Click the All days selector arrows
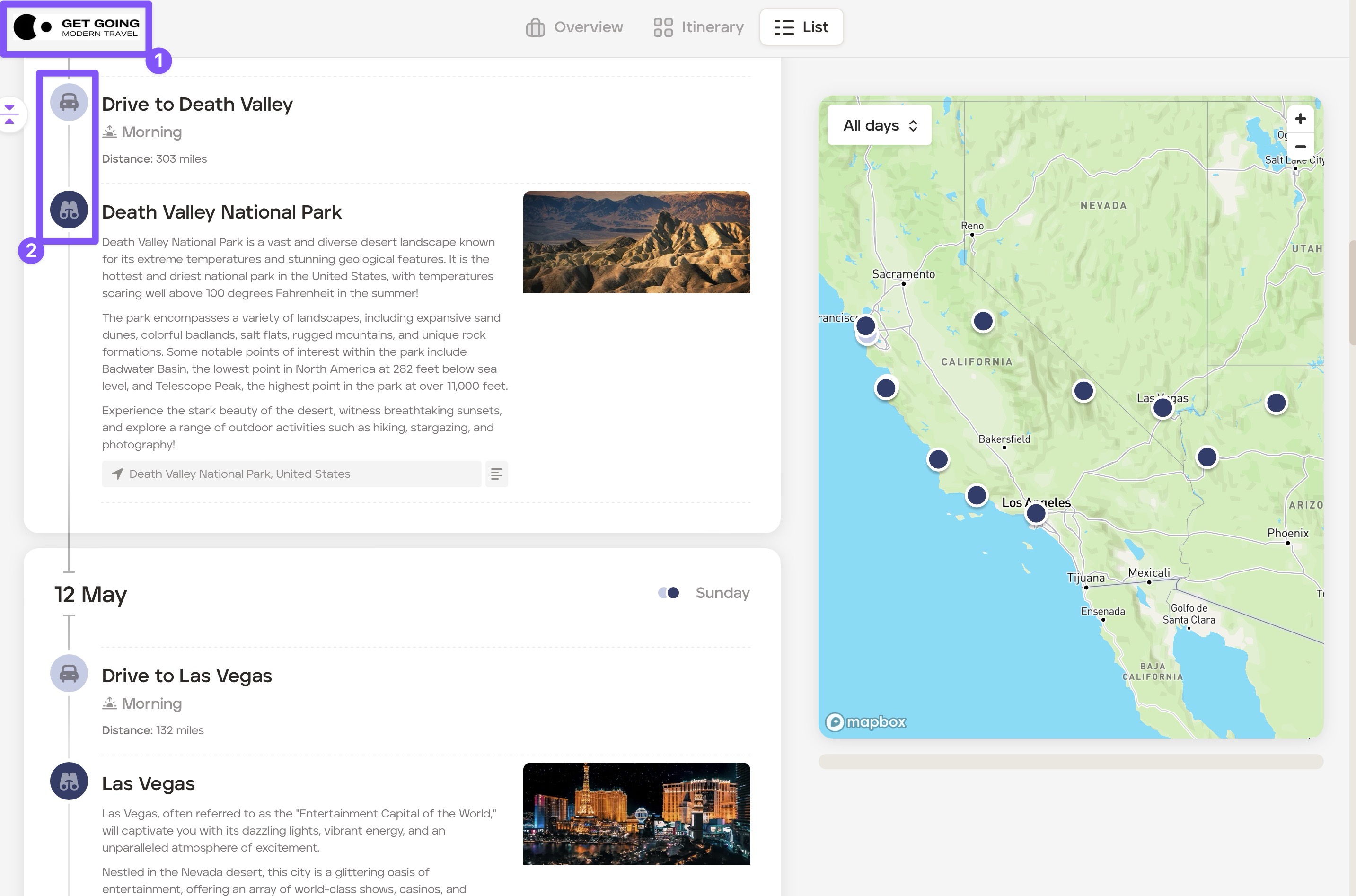Viewport: 1356px width, 896px height. (913, 126)
